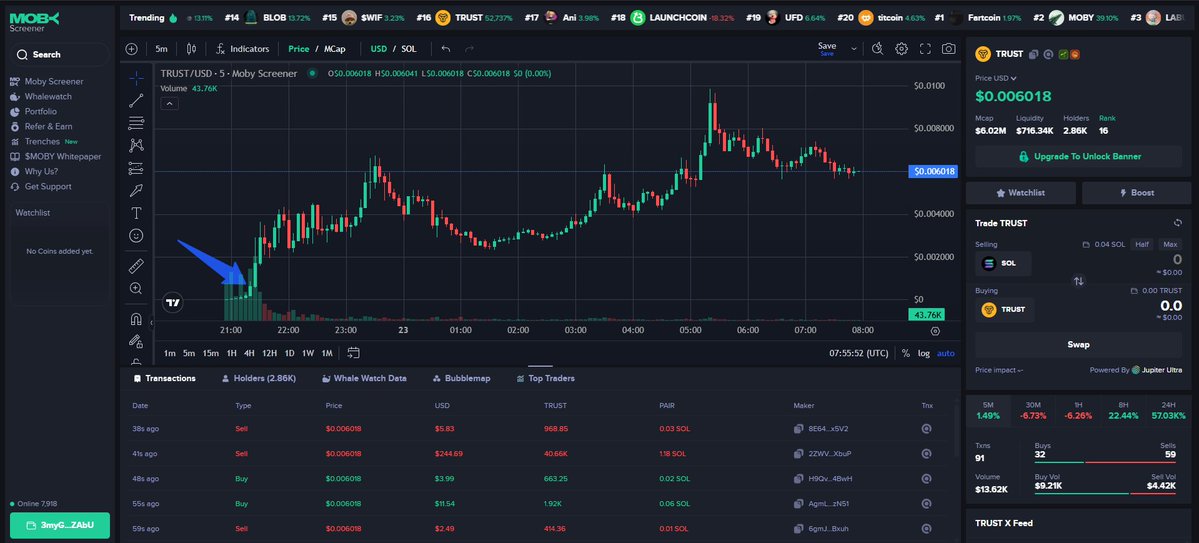The height and width of the screenshot is (543, 1199).
Task: Add a compare symbol with plus icon
Action: (x=132, y=49)
